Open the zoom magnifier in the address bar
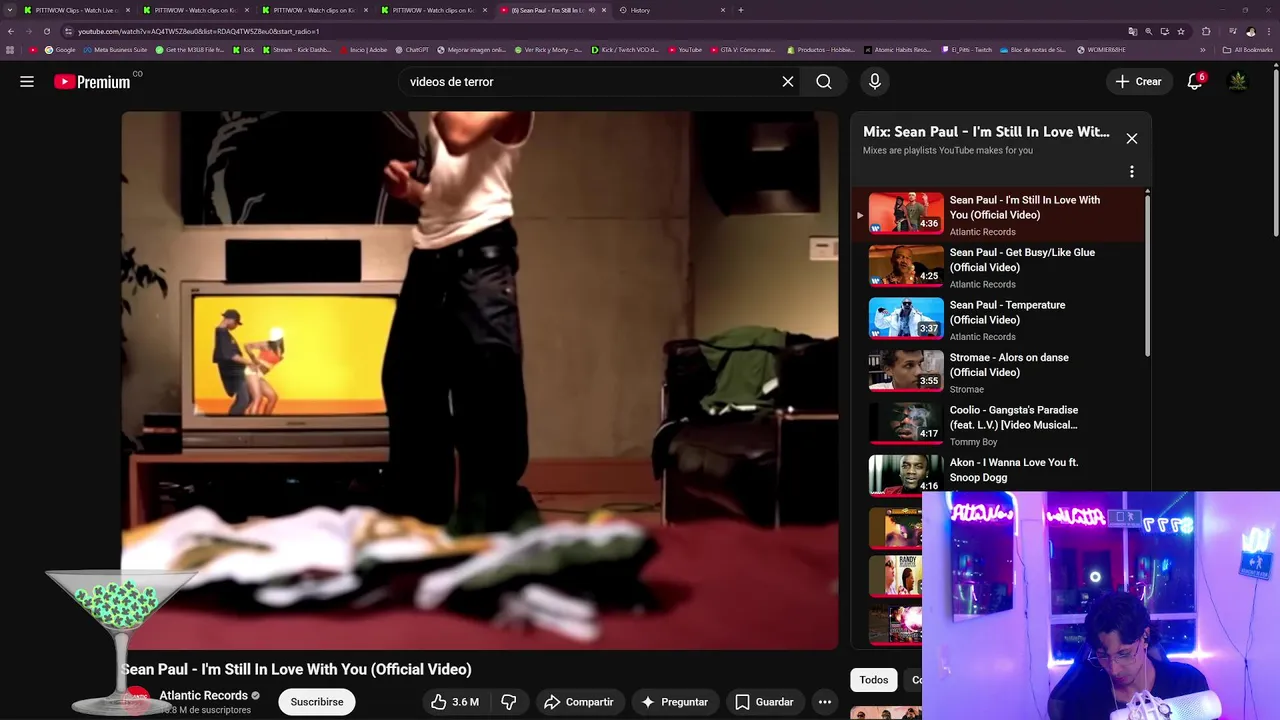1280x720 pixels. [1148, 31]
